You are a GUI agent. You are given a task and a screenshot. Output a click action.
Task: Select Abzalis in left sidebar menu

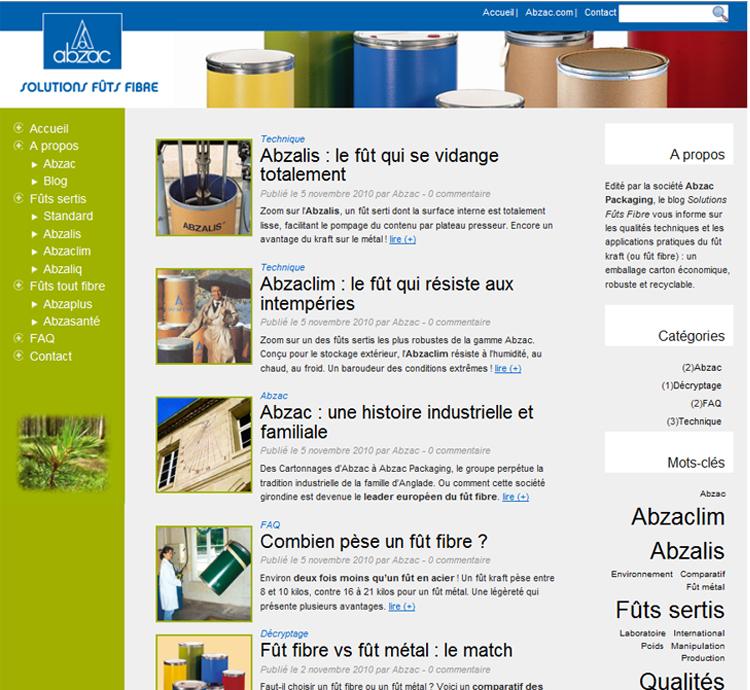coord(62,234)
